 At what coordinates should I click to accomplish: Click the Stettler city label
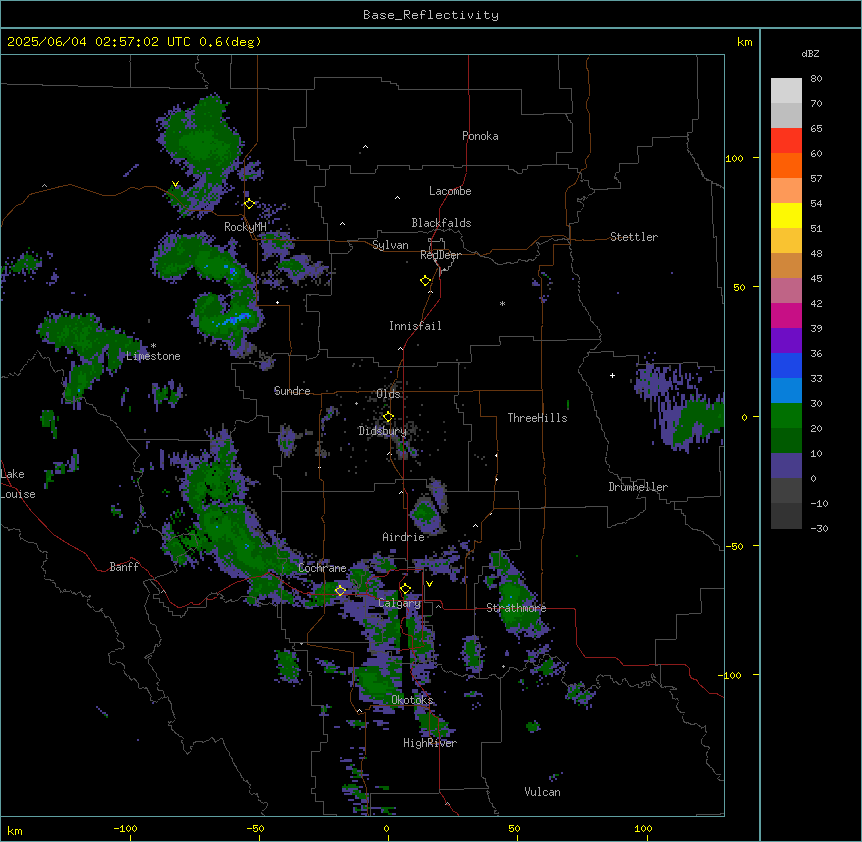634,237
